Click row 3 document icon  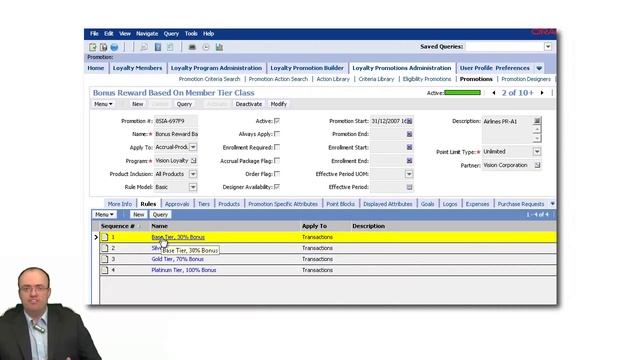click(x=105, y=259)
